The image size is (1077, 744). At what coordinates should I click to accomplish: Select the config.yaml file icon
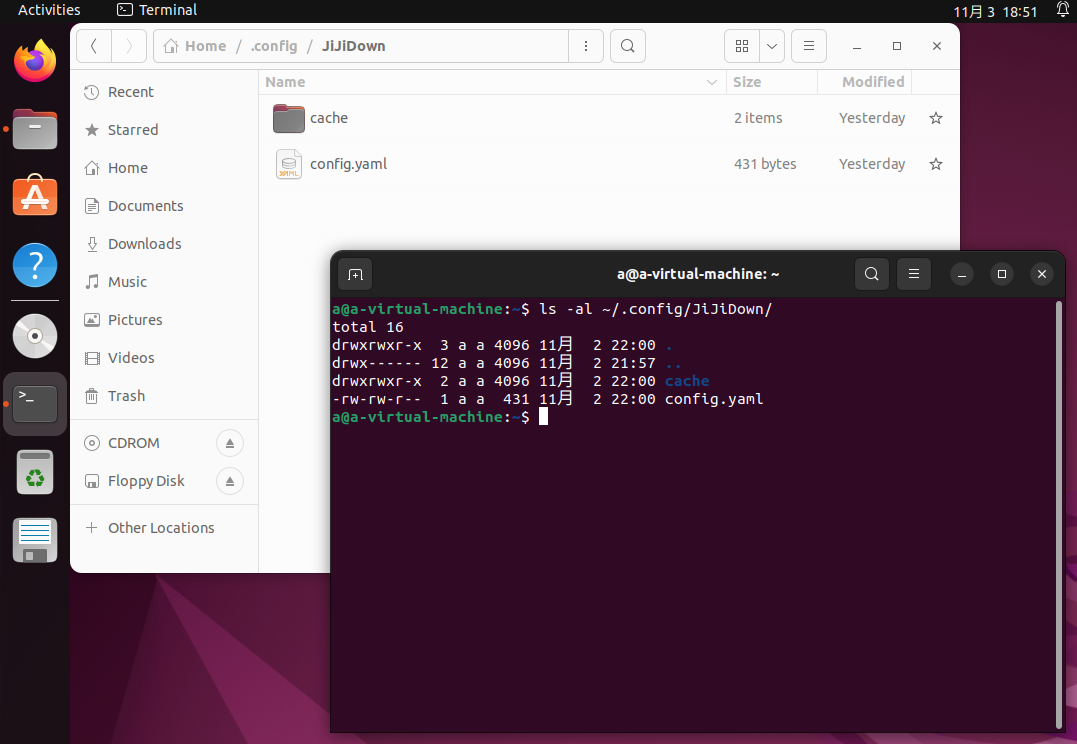(x=288, y=164)
